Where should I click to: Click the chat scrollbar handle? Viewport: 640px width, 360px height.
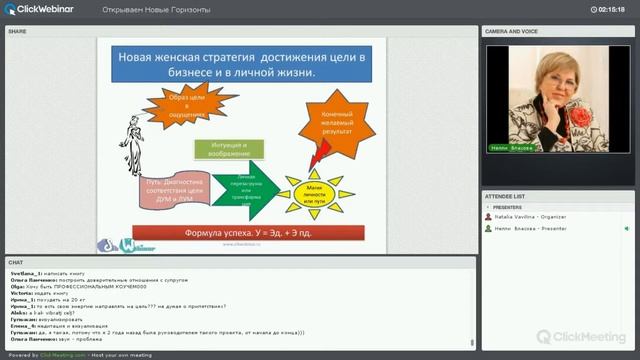coord(472,342)
